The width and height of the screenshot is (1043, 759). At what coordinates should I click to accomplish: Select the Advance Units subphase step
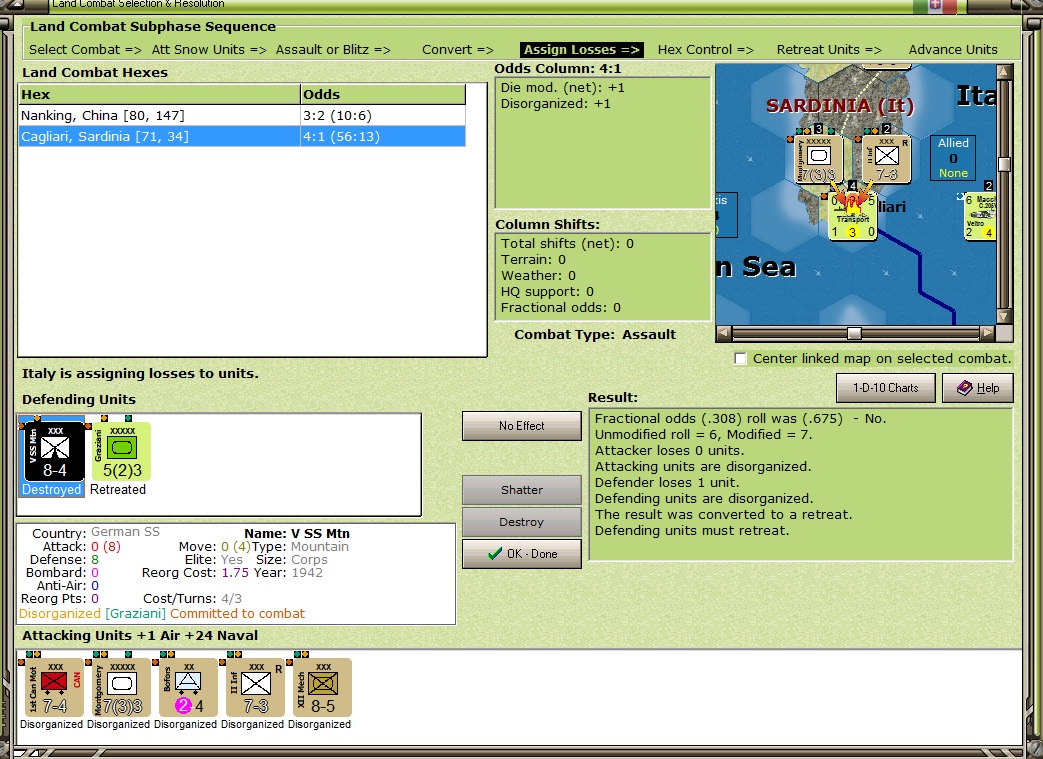point(953,50)
